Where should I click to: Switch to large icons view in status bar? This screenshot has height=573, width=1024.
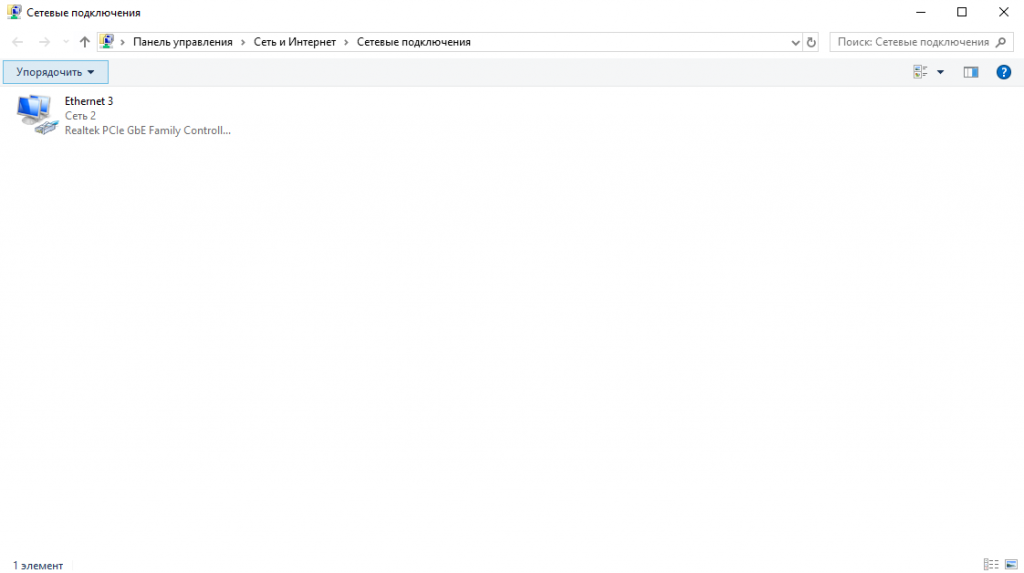point(1011,565)
